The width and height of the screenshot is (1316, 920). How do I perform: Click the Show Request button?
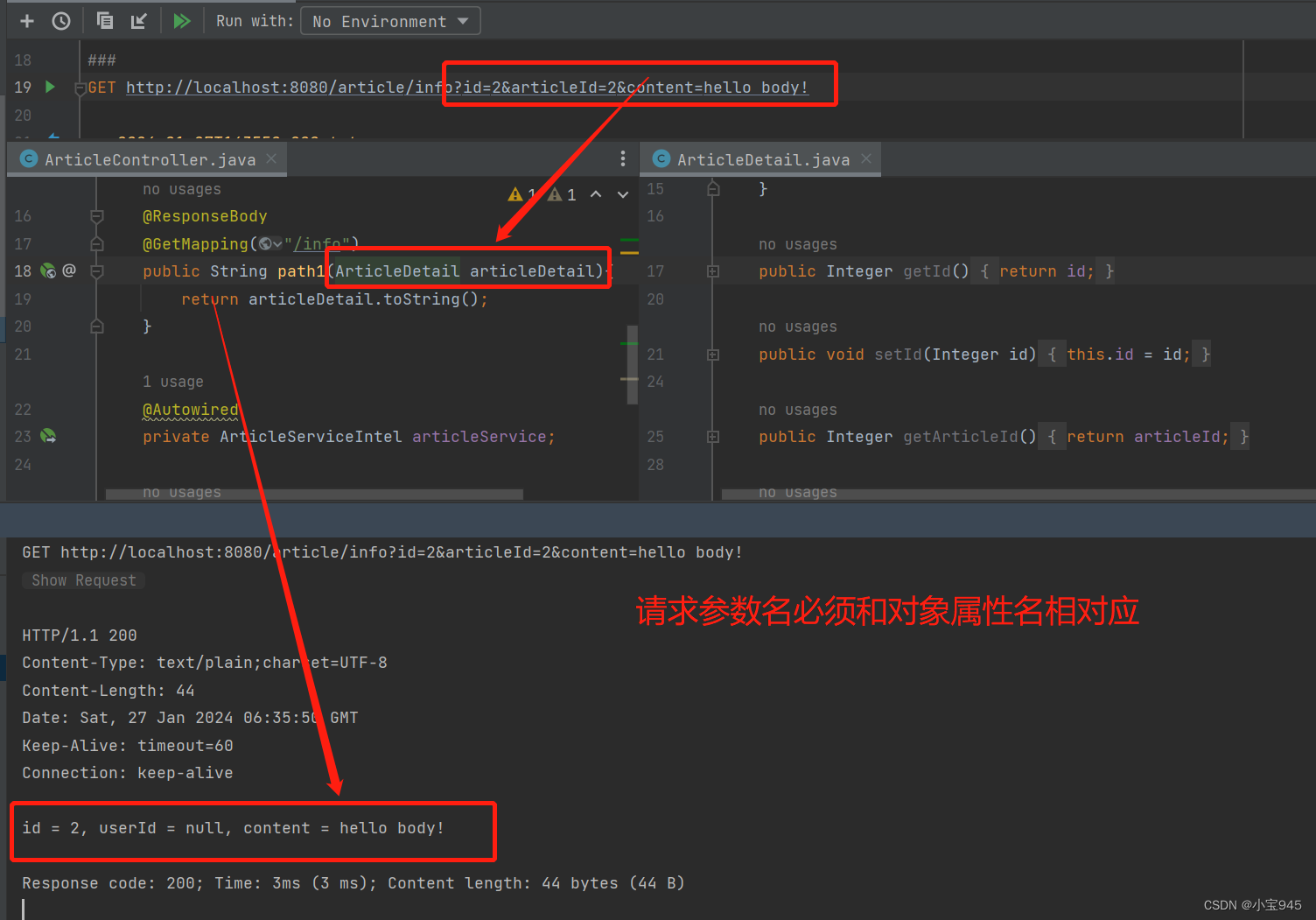84,580
